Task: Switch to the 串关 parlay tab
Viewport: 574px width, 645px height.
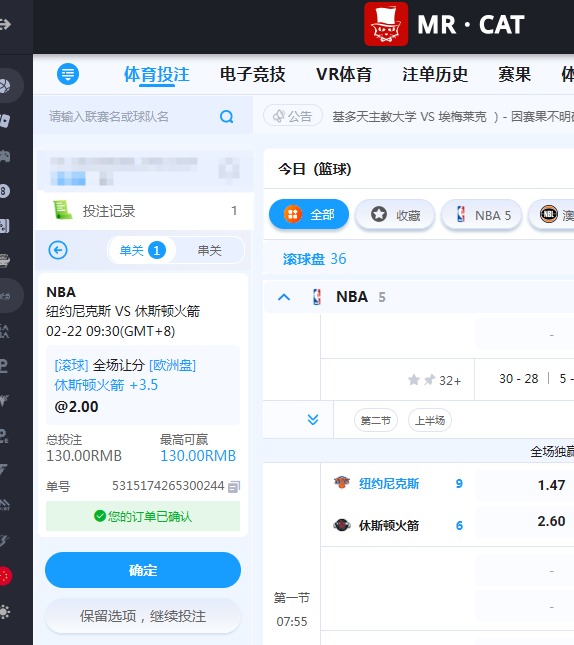Action: pyautogui.click(x=209, y=250)
